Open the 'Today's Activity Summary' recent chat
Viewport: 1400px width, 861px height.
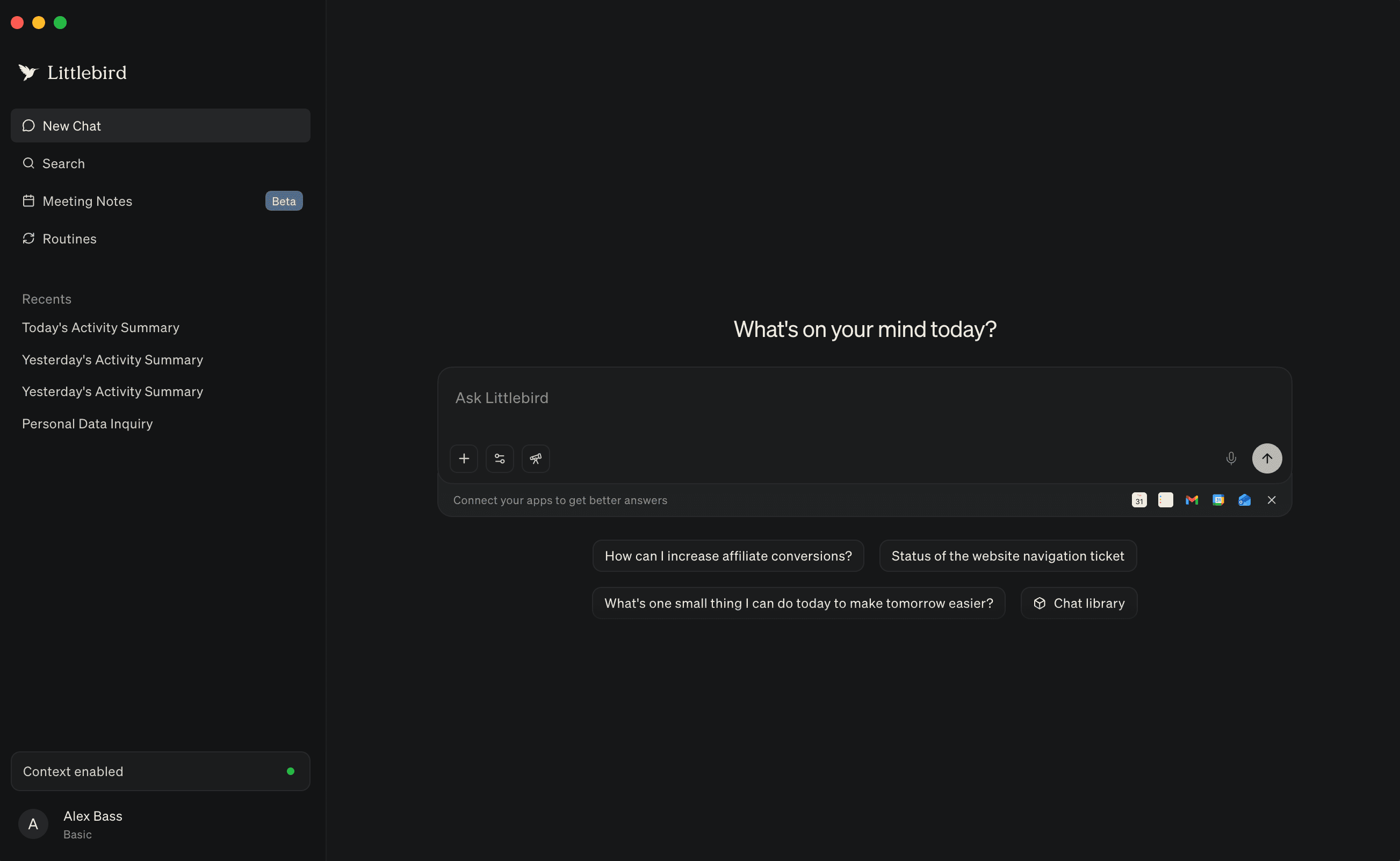point(100,327)
